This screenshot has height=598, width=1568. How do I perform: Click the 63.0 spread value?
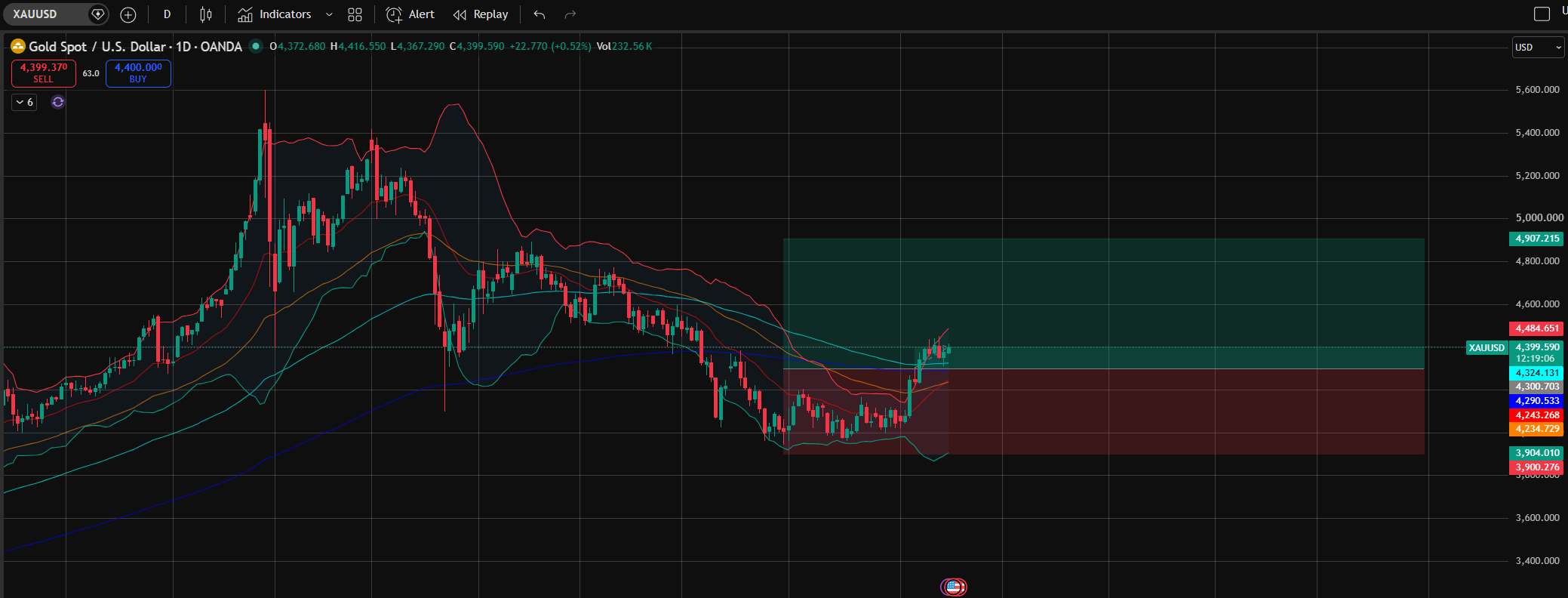coord(91,73)
